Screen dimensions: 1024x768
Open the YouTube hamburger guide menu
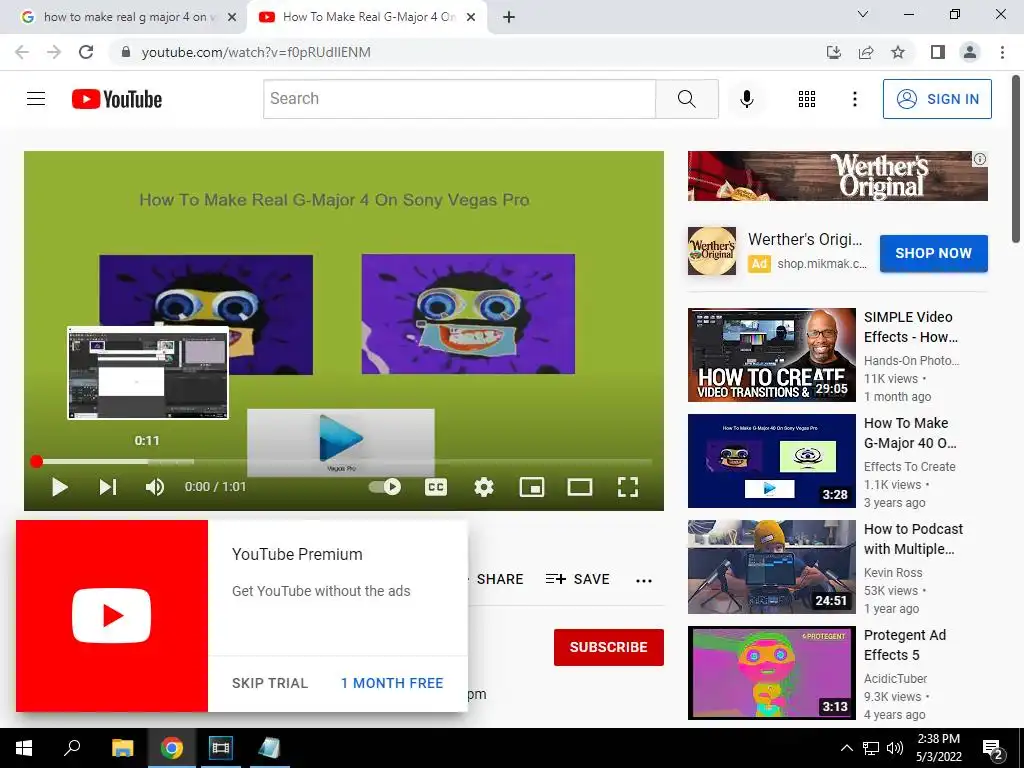(x=36, y=99)
